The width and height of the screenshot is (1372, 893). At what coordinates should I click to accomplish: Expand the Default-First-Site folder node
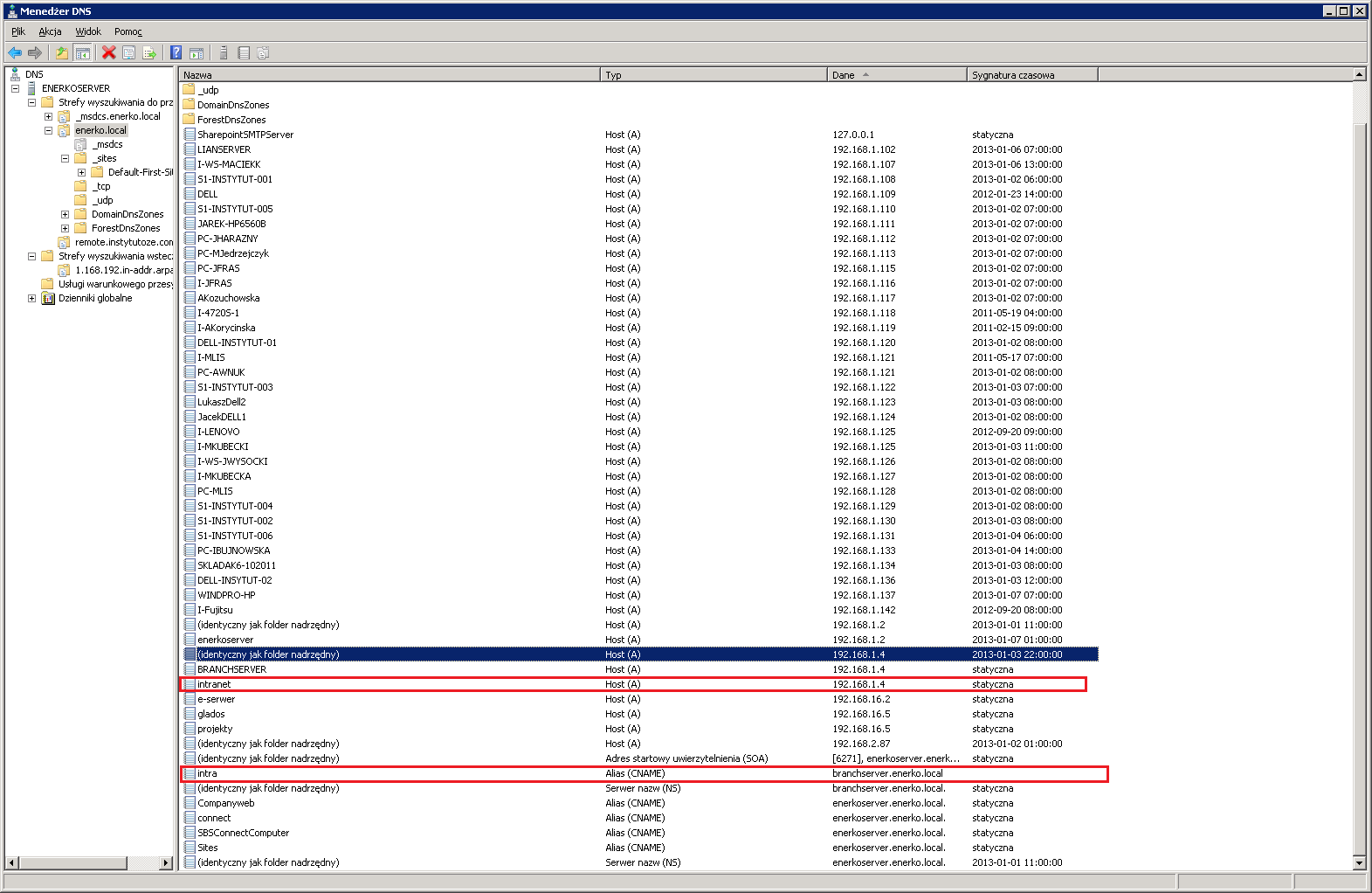pyautogui.click(x=81, y=172)
